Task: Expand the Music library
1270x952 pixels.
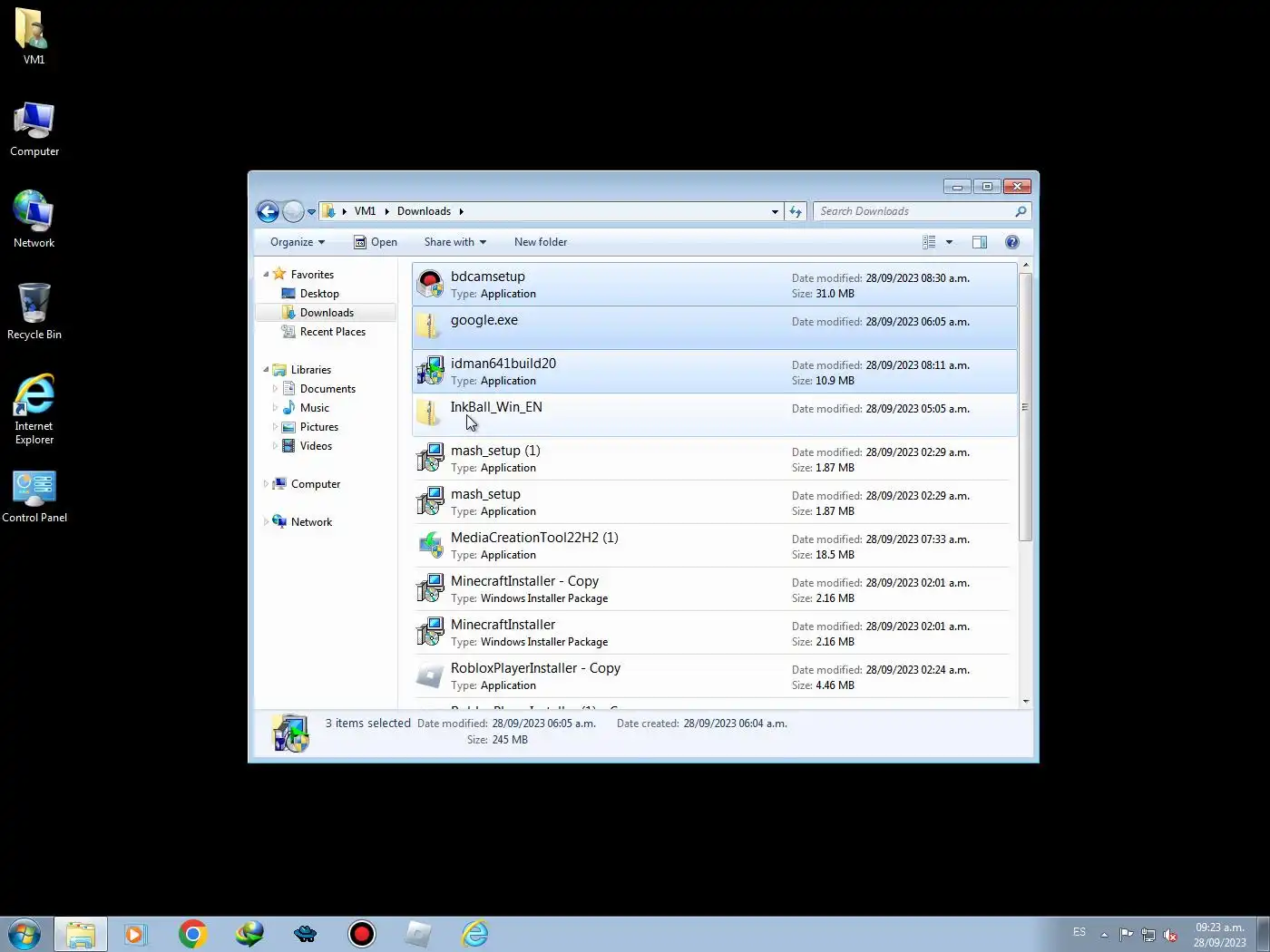Action: [x=275, y=408]
